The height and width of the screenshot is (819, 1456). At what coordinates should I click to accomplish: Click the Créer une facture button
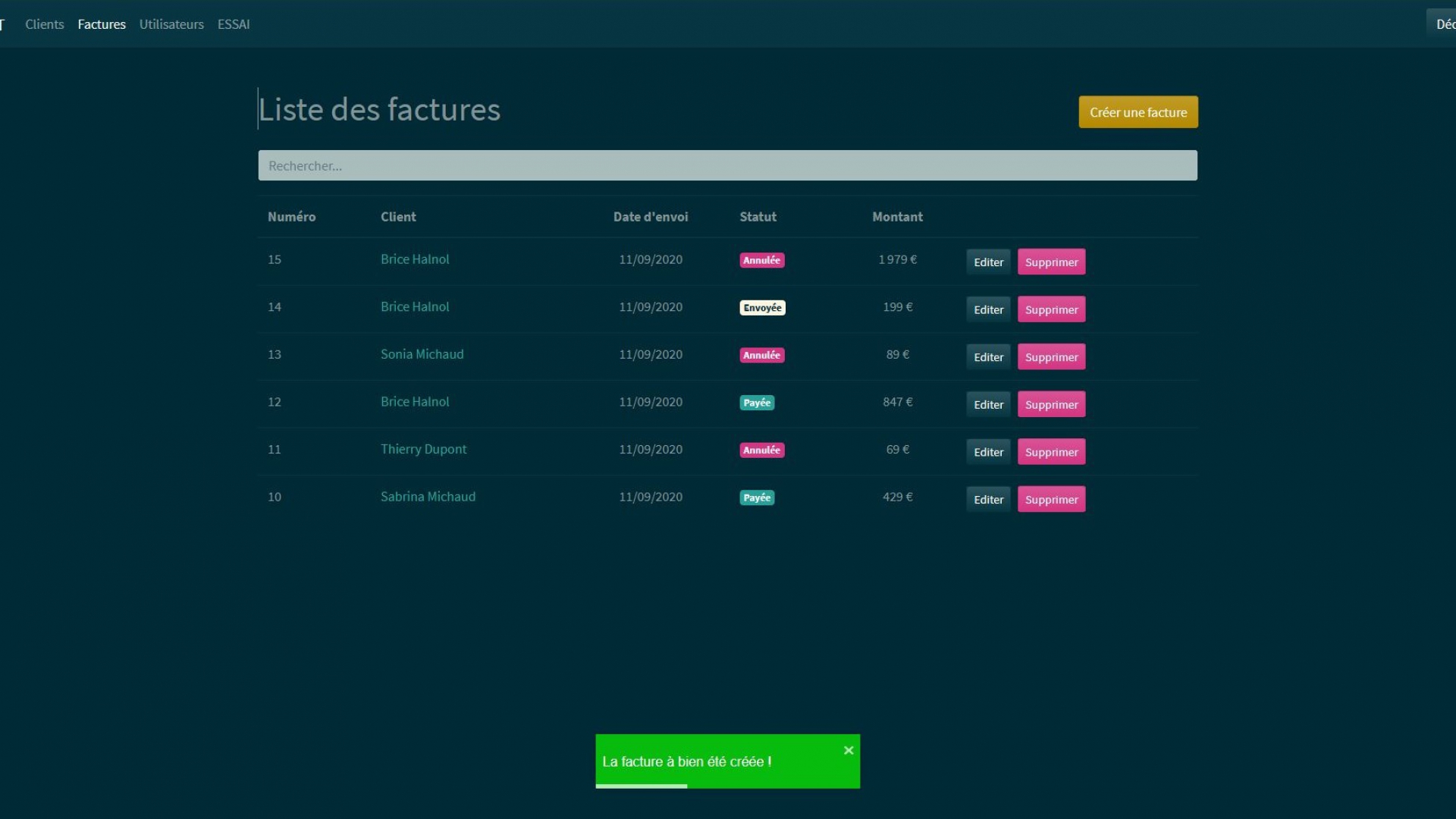(1137, 112)
